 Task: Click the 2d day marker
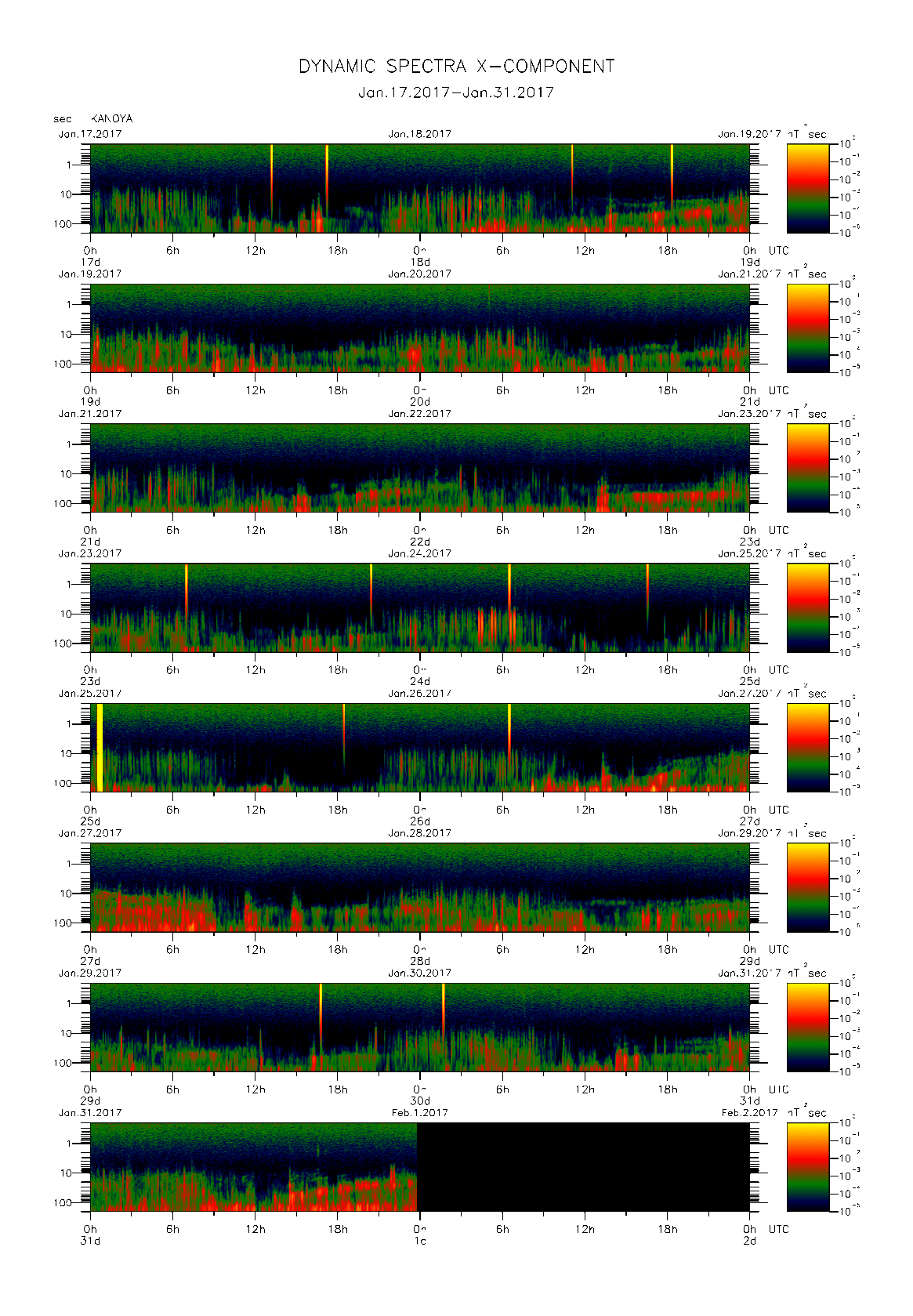point(750,1241)
